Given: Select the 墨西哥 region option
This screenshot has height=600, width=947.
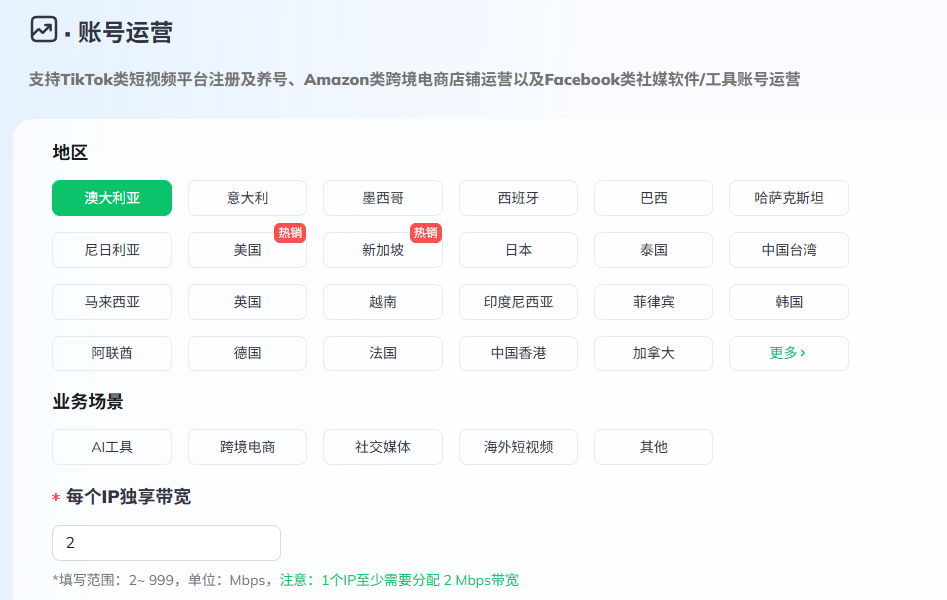Looking at the screenshot, I should pos(383,198).
